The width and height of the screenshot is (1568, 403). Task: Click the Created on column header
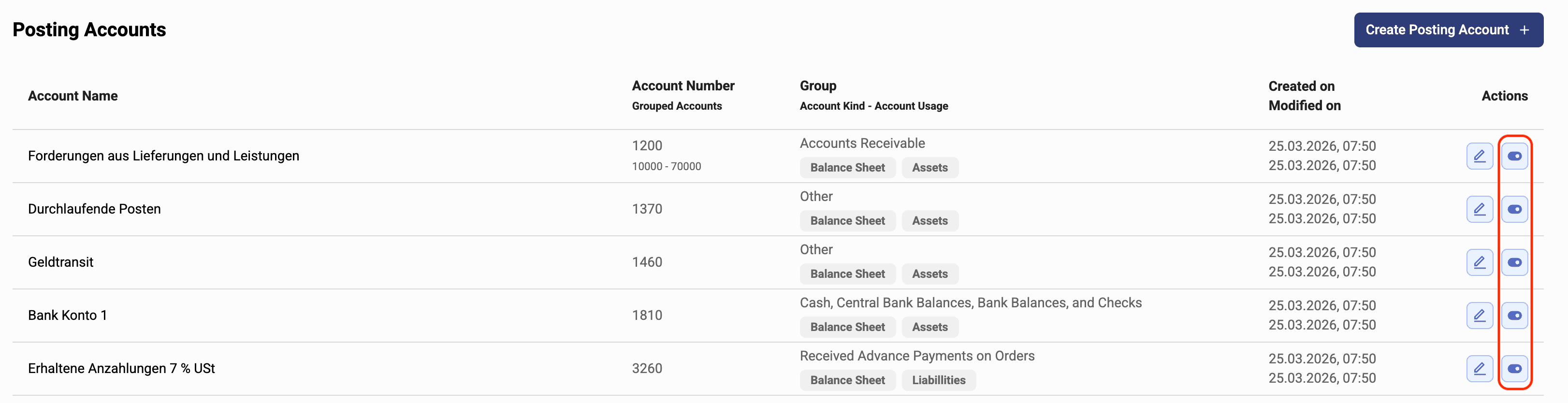point(1301,86)
